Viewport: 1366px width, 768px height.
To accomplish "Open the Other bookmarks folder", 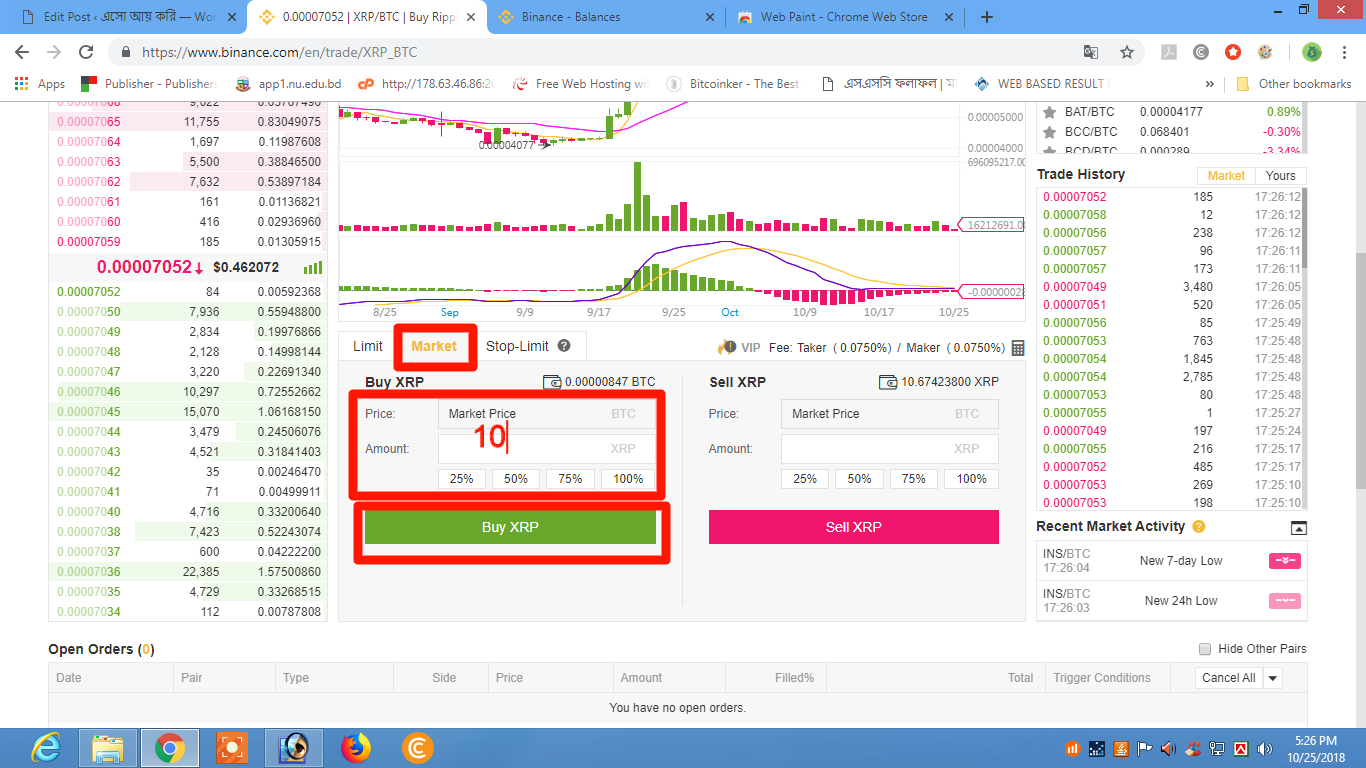I will coord(1293,84).
